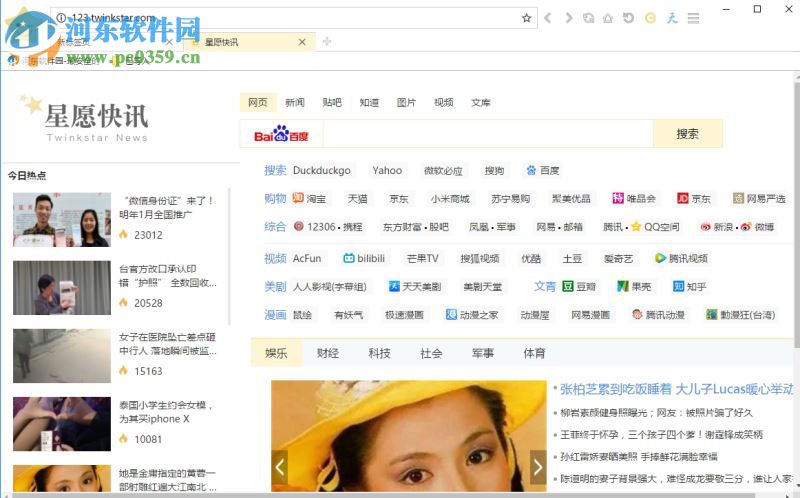Select the 贴吧 search tab
The width and height of the screenshot is (800, 498).
click(x=332, y=103)
